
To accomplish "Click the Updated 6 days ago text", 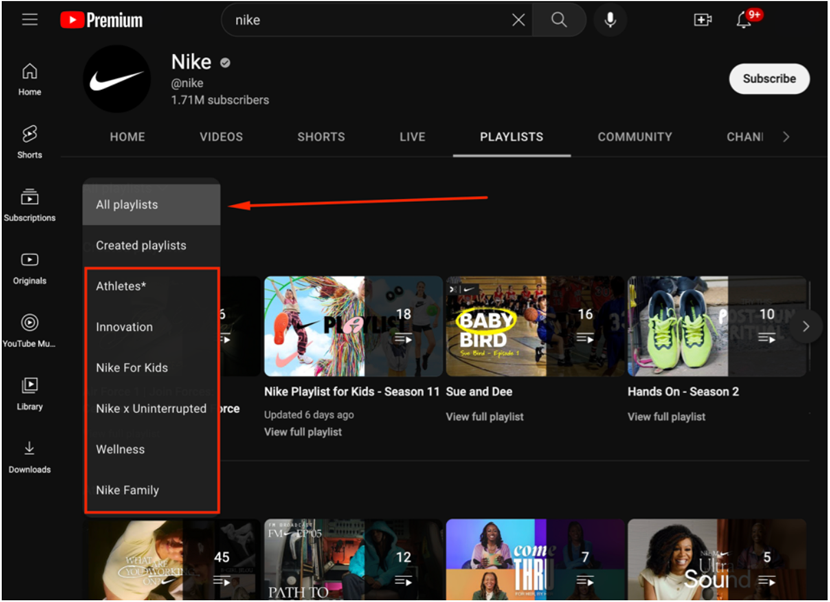I will (309, 415).
